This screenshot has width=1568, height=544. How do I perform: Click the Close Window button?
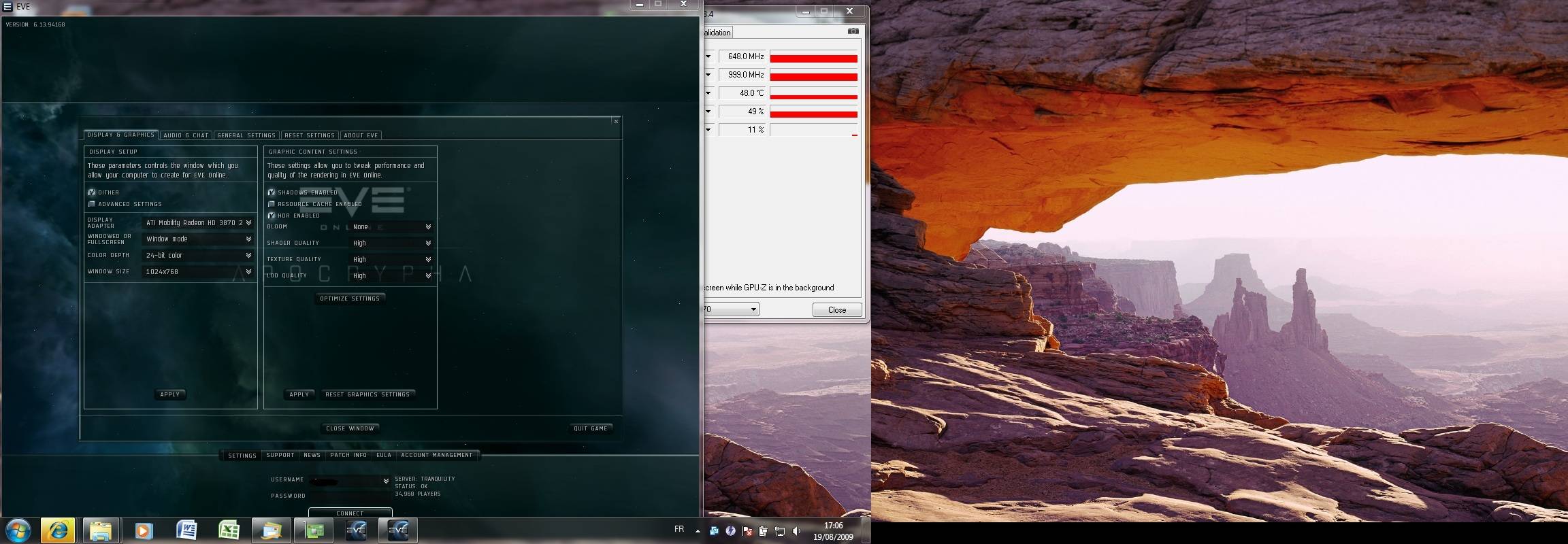(350, 428)
